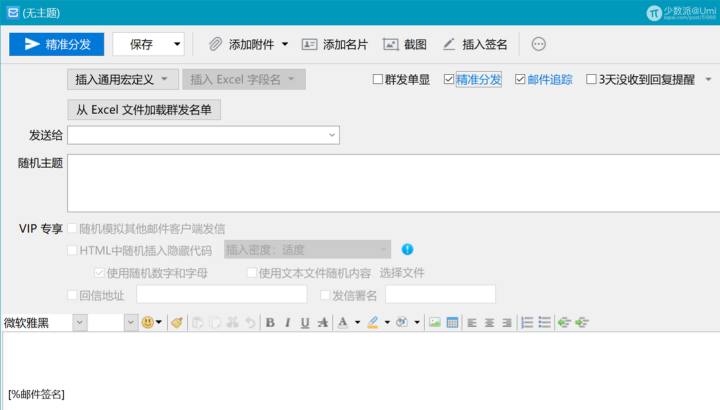720x410 pixels.
Task: Click the background paint icon
Action: (402, 322)
